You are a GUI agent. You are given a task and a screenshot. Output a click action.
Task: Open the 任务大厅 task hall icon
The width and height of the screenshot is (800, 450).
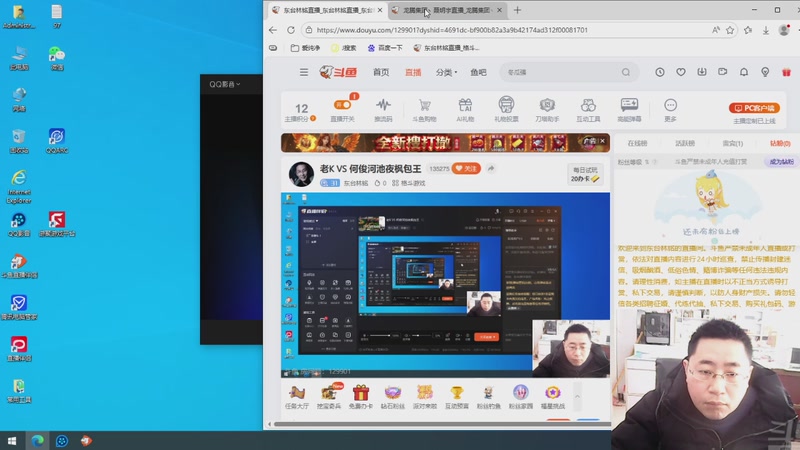tap(296, 397)
